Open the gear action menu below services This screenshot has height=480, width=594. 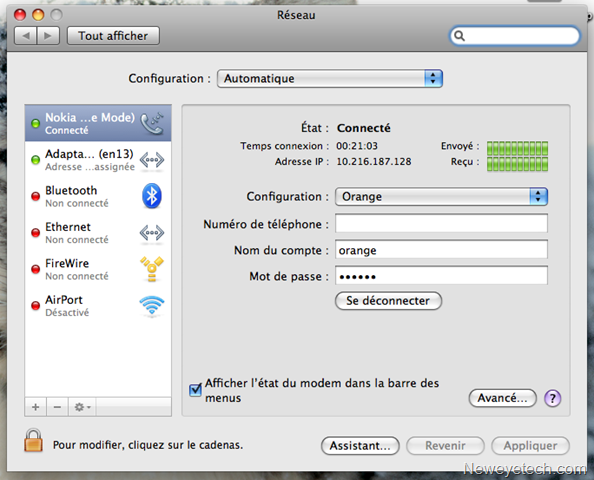tap(82, 407)
